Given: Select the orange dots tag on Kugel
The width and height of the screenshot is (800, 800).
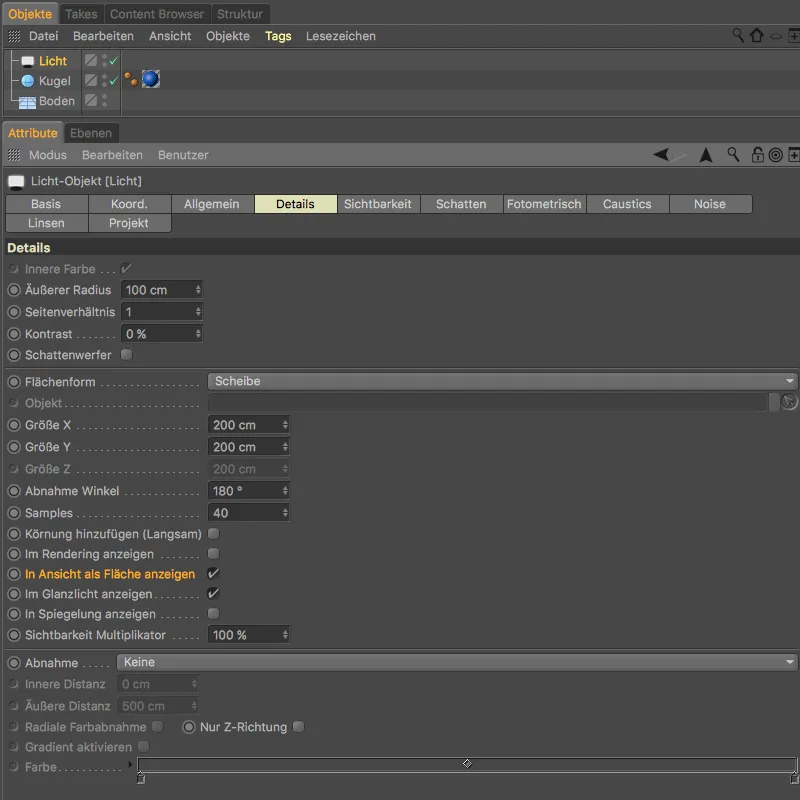Looking at the screenshot, I should [131, 80].
